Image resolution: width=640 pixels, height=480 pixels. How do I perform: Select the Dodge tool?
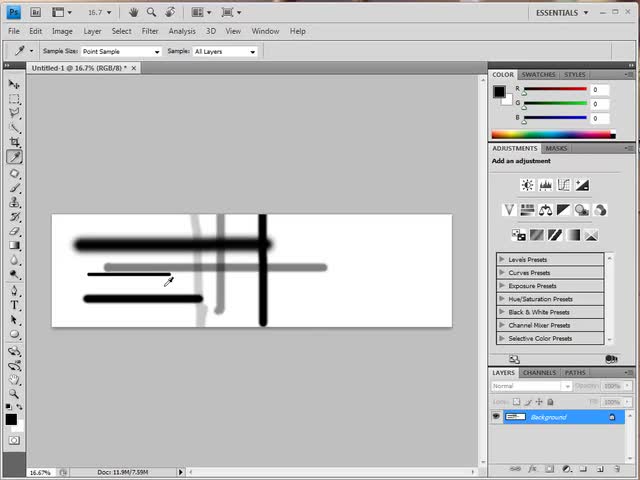click(14, 274)
